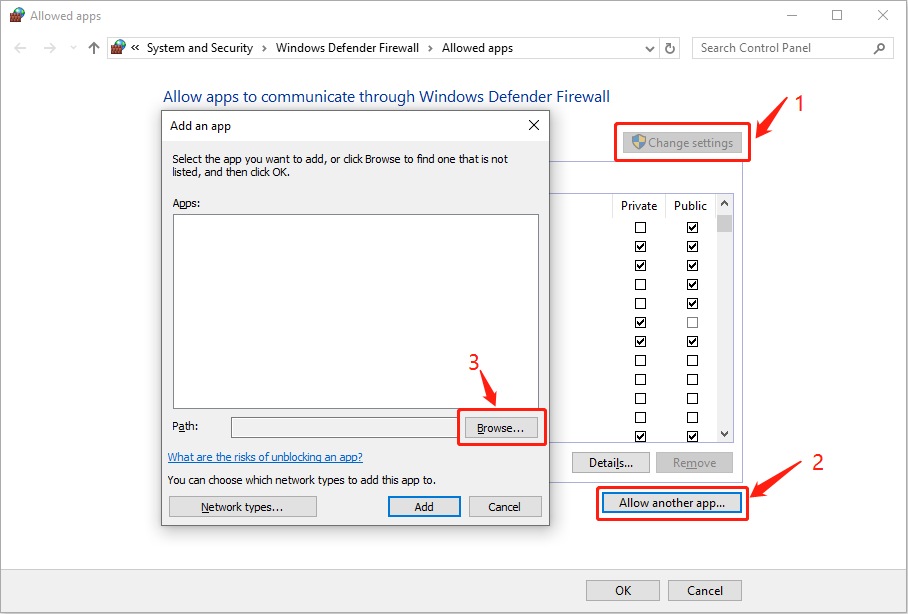908x614 pixels.
Task: Click the Back navigation arrow
Action: coord(20,48)
